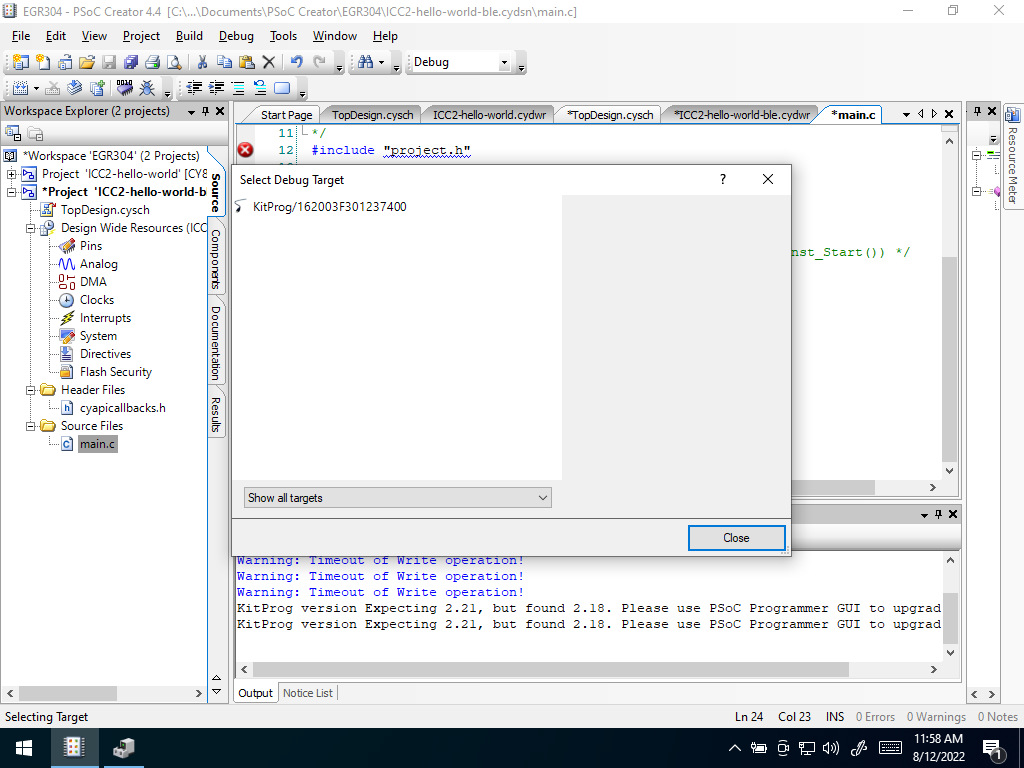
Task: Click the Close button in dialog
Action: [736, 537]
